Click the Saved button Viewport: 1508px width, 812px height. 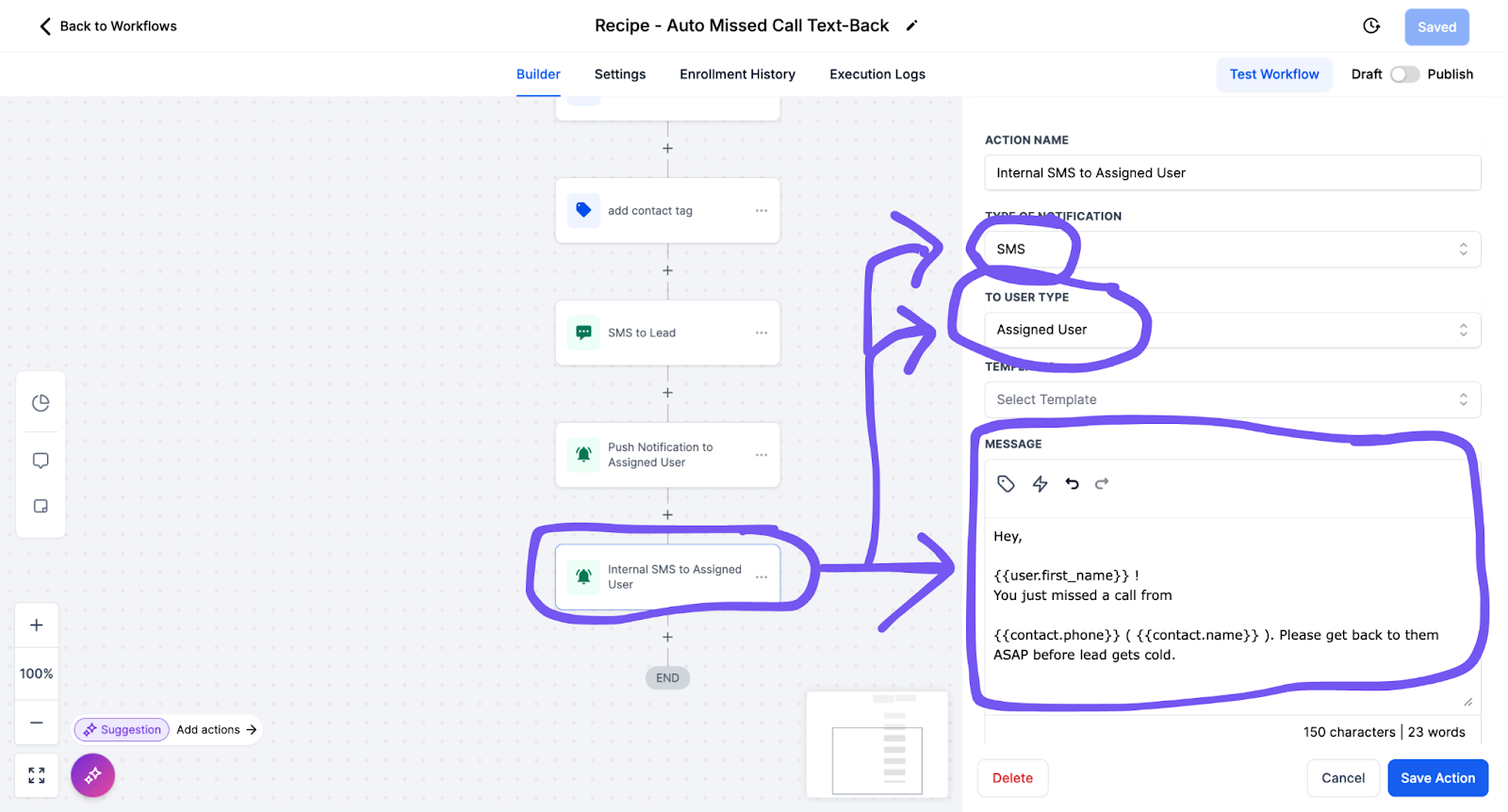click(x=1436, y=27)
